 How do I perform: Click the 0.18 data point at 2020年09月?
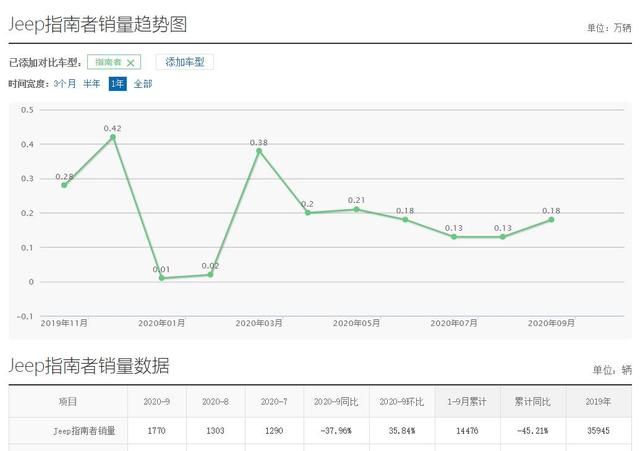551,220
